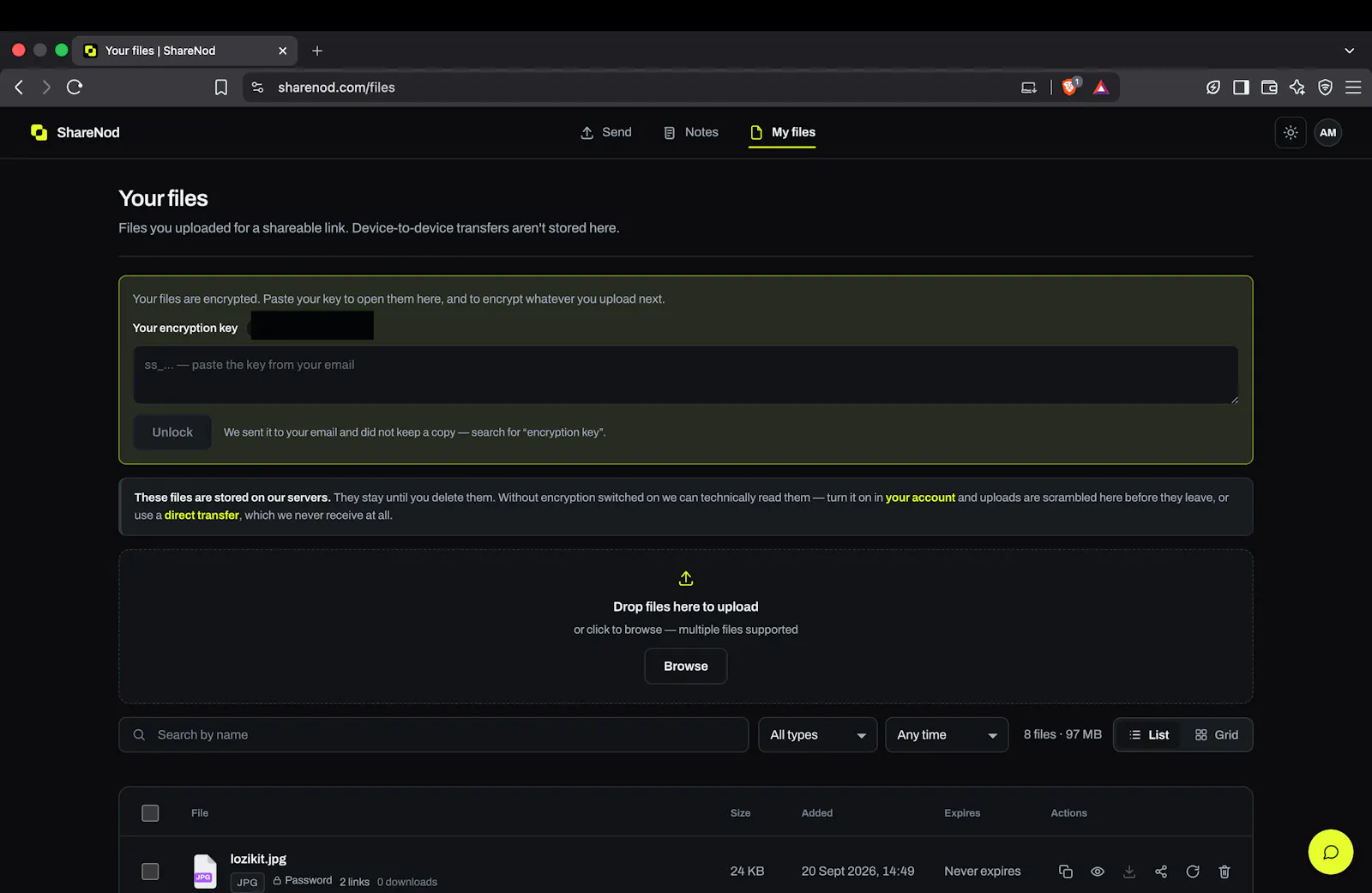The height and width of the screenshot is (893, 1372).
Task: Click the Search by name field
Action: tap(434, 735)
